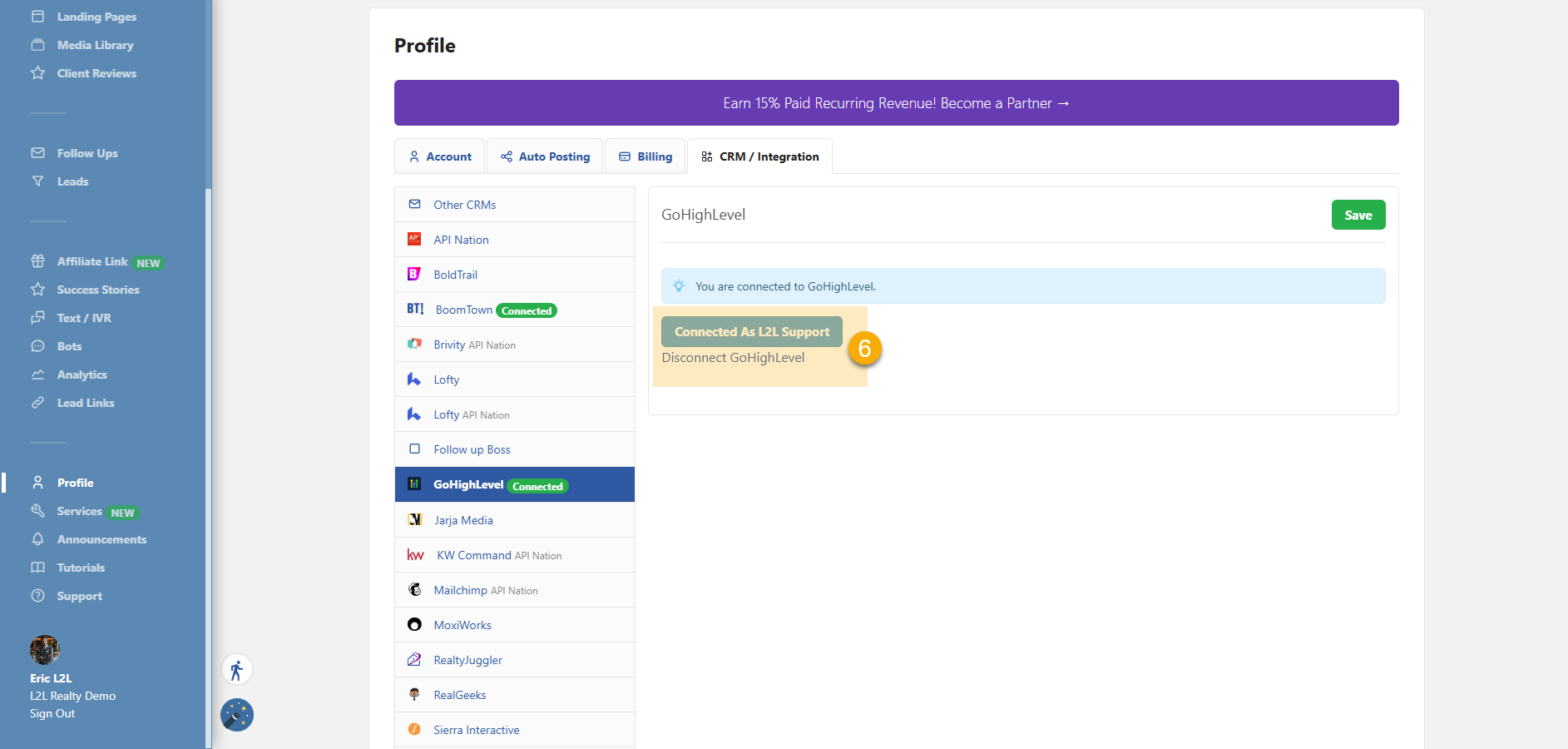Click the Services wrench icon

coord(37,511)
